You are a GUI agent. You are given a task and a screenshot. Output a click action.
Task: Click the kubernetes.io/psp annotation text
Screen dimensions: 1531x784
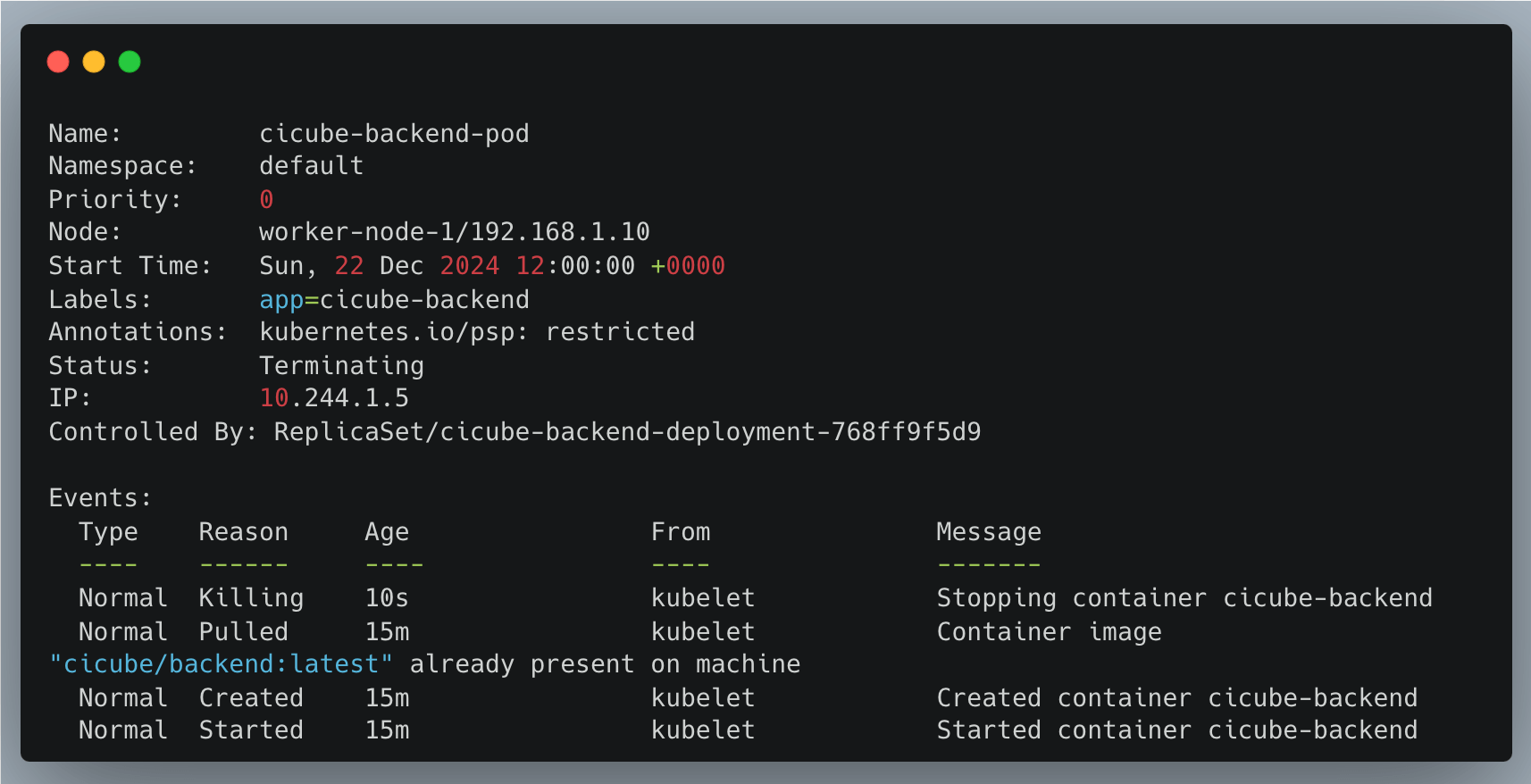pos(393,332)
